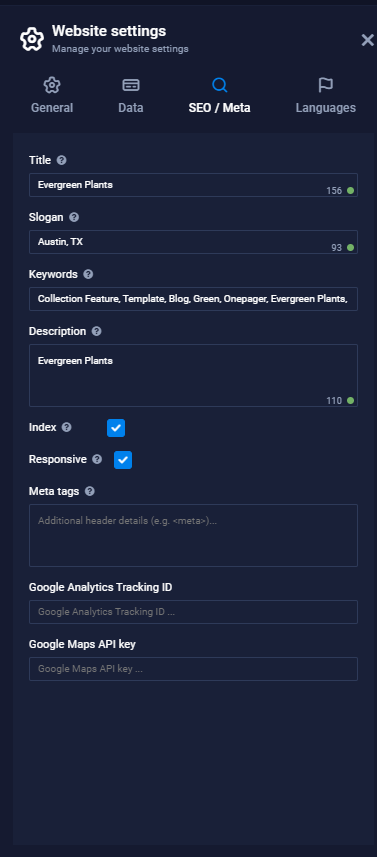Click the help icon beside Description

point(97,331)
